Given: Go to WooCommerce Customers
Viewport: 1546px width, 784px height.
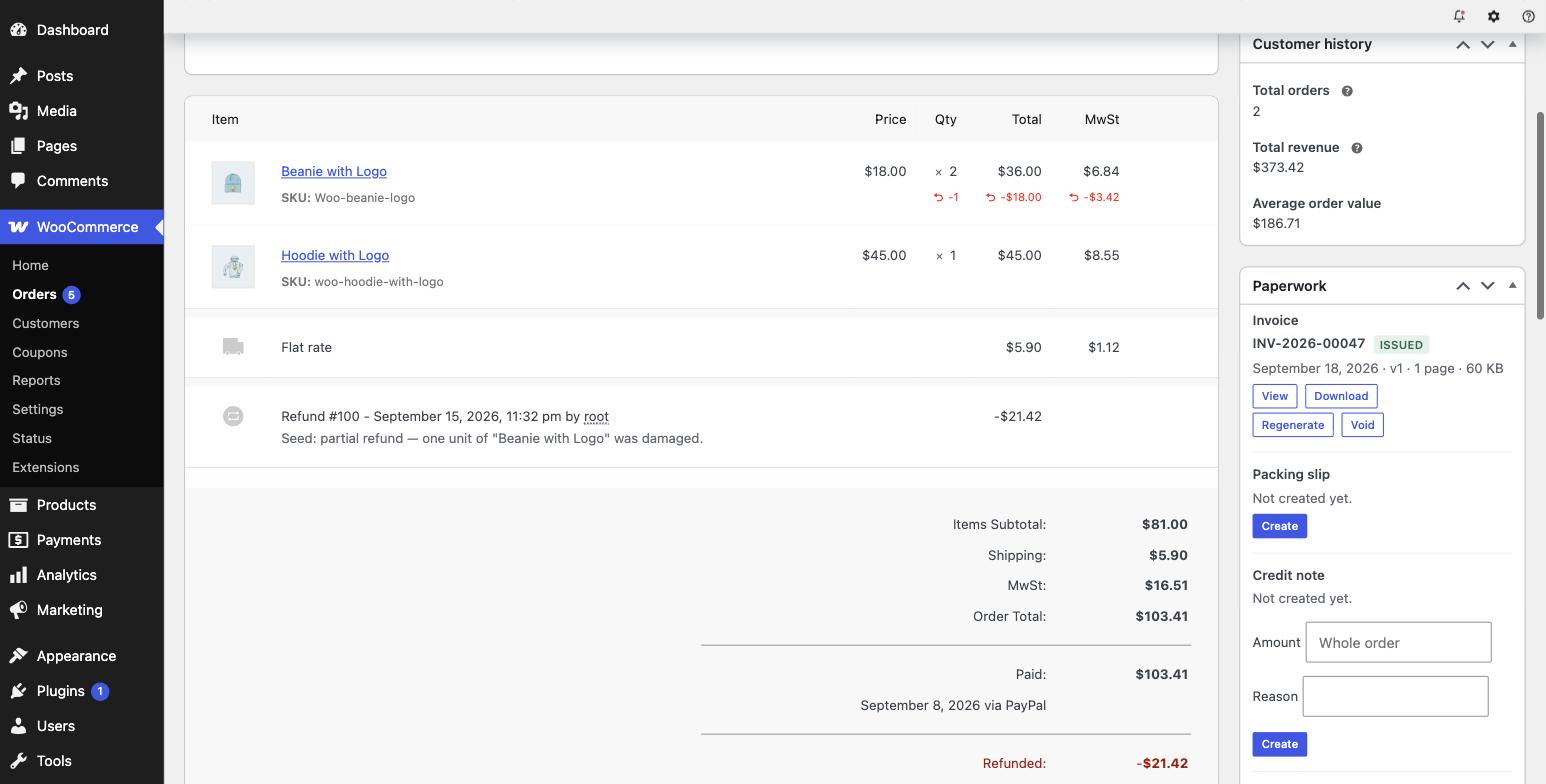Looking at the screenshot, I should [x=46, y=323].
